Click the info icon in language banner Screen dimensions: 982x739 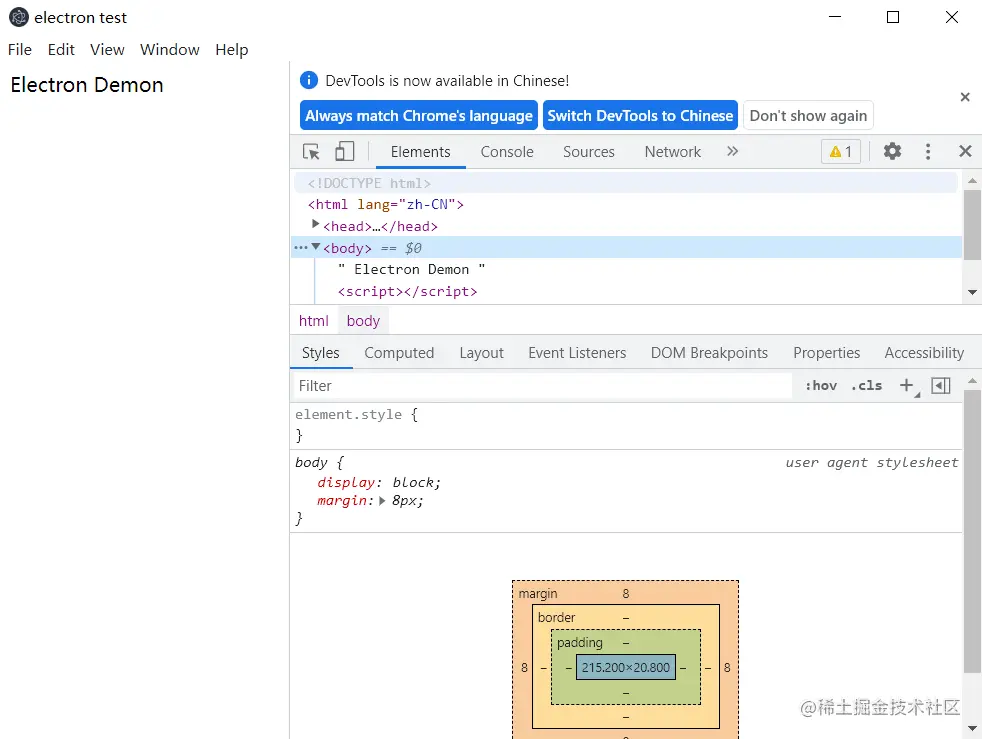[x=309, y=80]
